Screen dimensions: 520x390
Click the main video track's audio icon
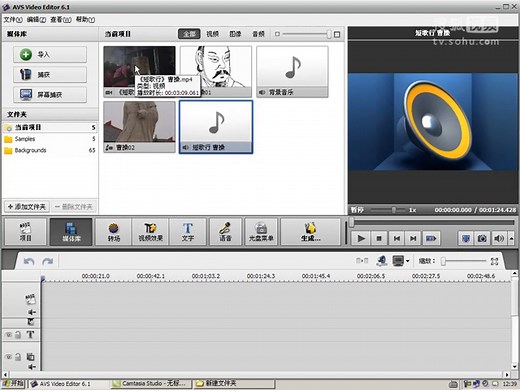click(31, 312)
